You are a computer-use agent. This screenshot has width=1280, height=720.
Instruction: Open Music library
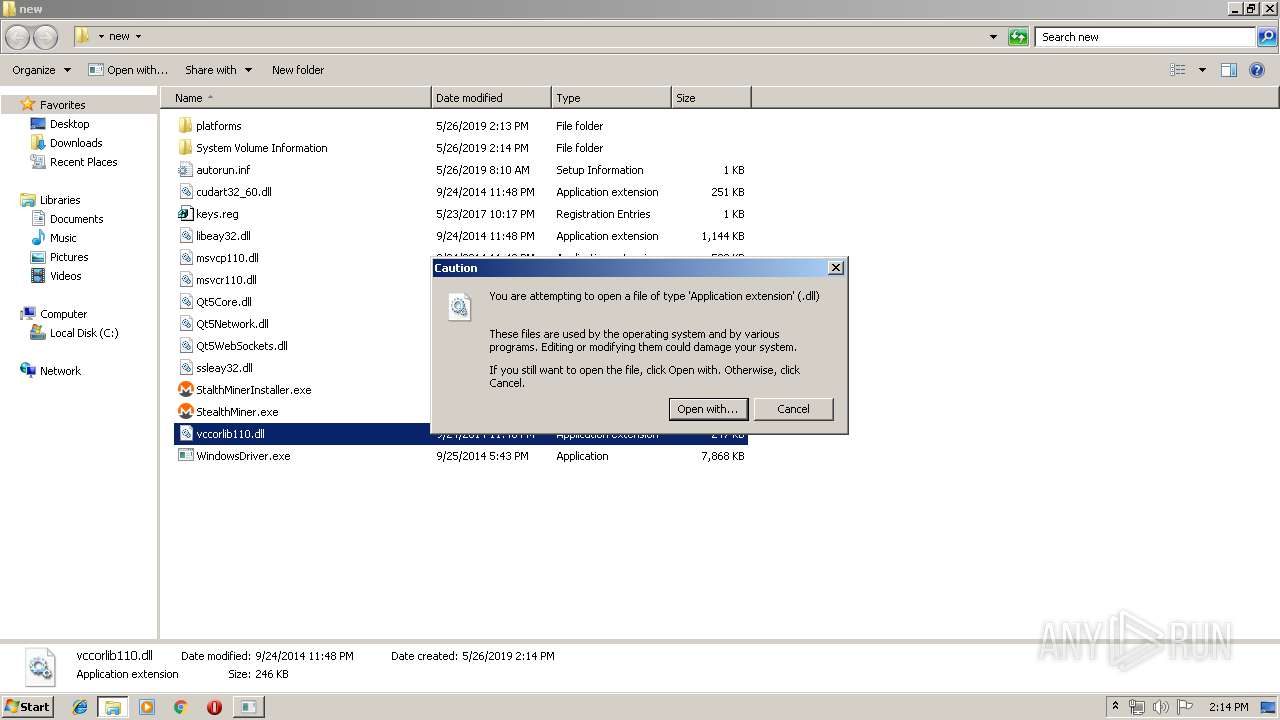[63, 238]
